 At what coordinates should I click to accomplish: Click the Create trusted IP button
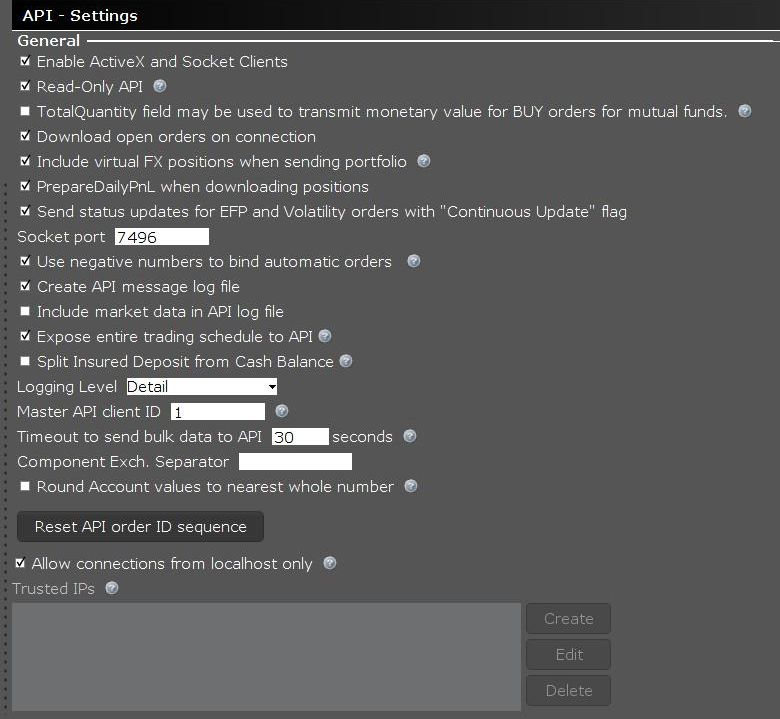pyautogui.click(x=569, y=618)
